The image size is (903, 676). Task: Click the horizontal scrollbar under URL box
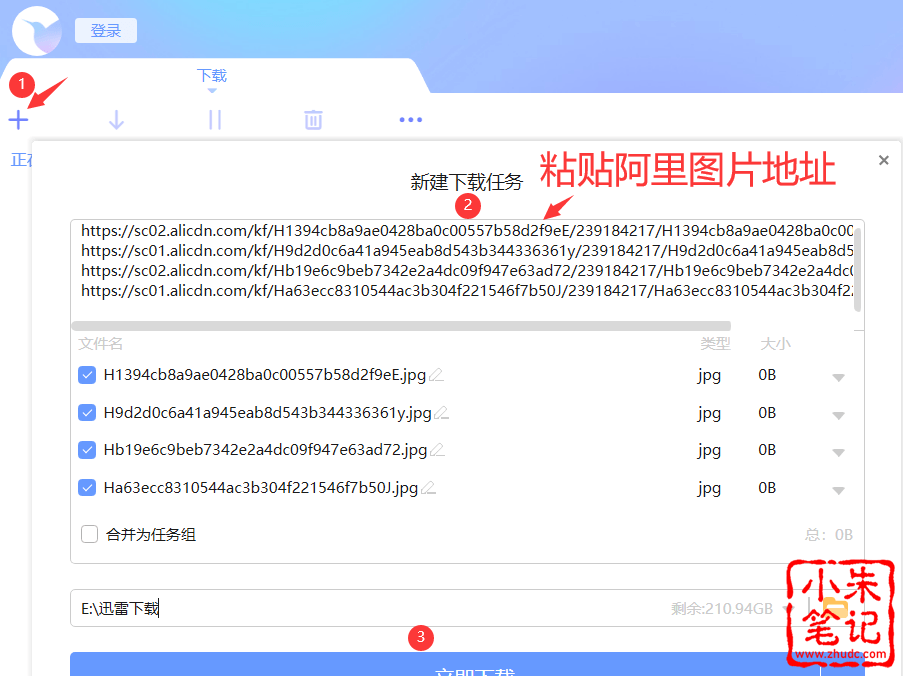coord(400,325)
